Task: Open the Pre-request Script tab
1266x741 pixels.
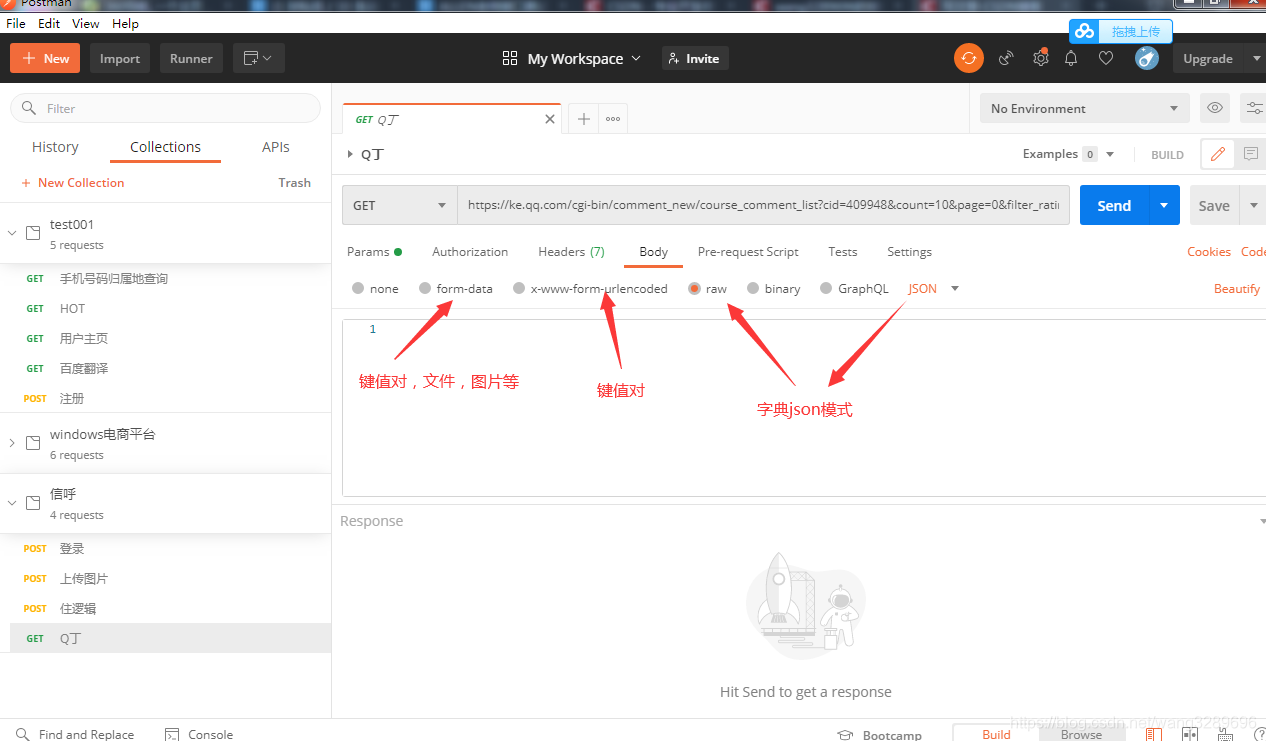Action: point(748,252)
